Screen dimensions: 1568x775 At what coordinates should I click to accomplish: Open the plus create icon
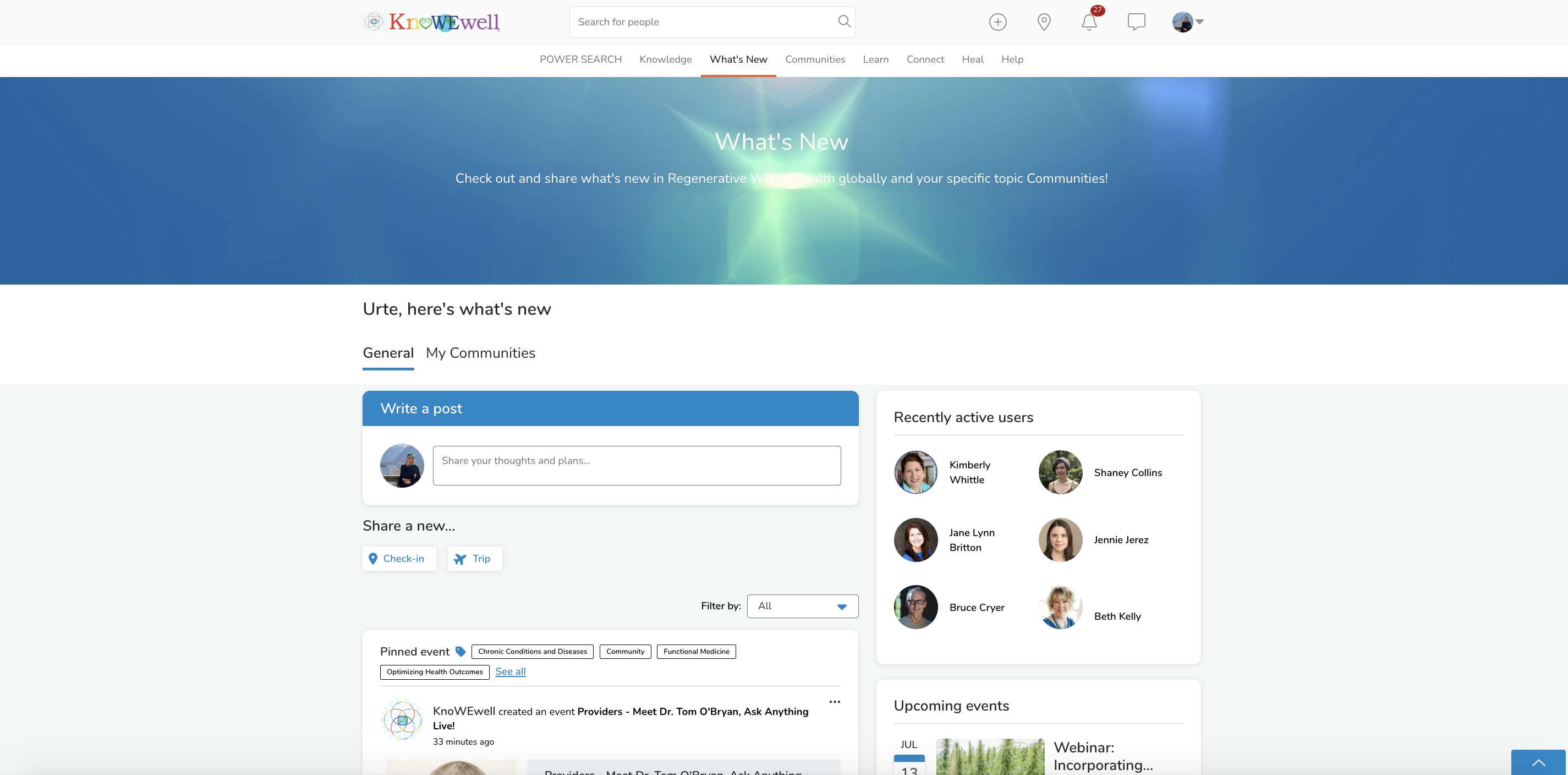coord(997,22)
